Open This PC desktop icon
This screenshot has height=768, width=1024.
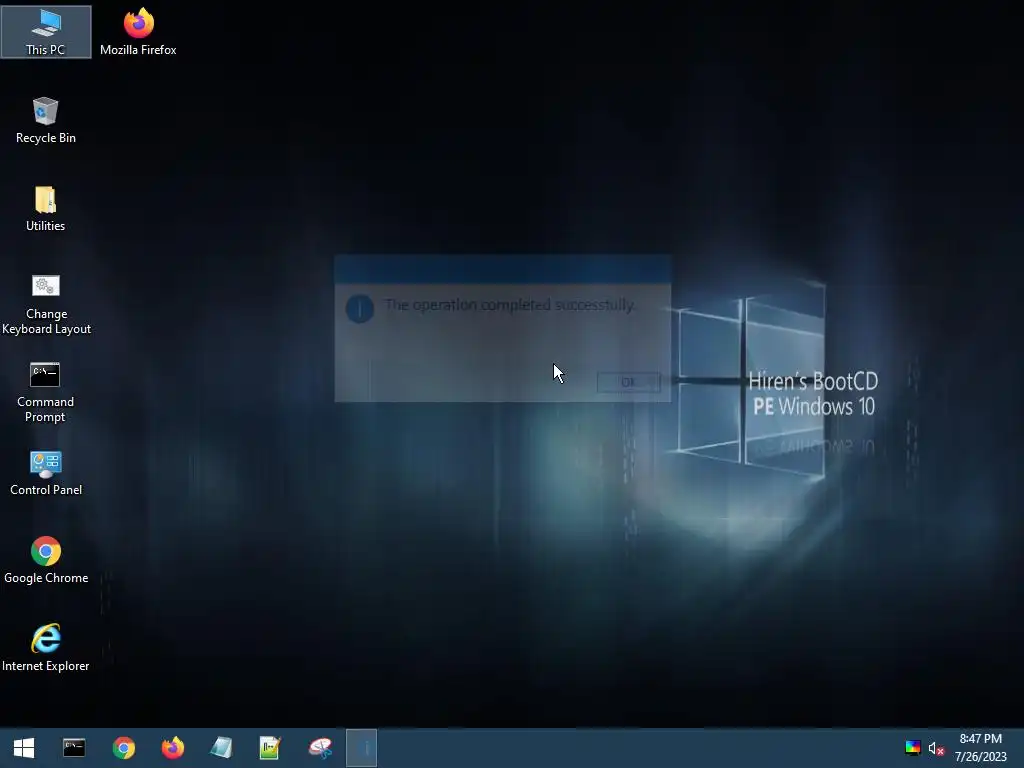tap(46, 32)
